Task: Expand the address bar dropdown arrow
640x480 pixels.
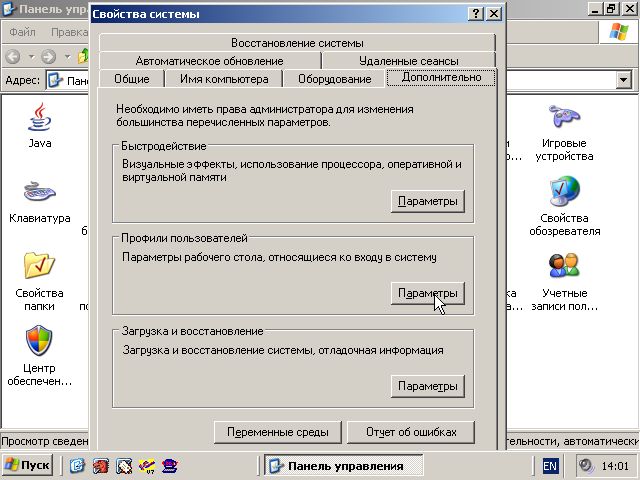Action: click(623, 80)
